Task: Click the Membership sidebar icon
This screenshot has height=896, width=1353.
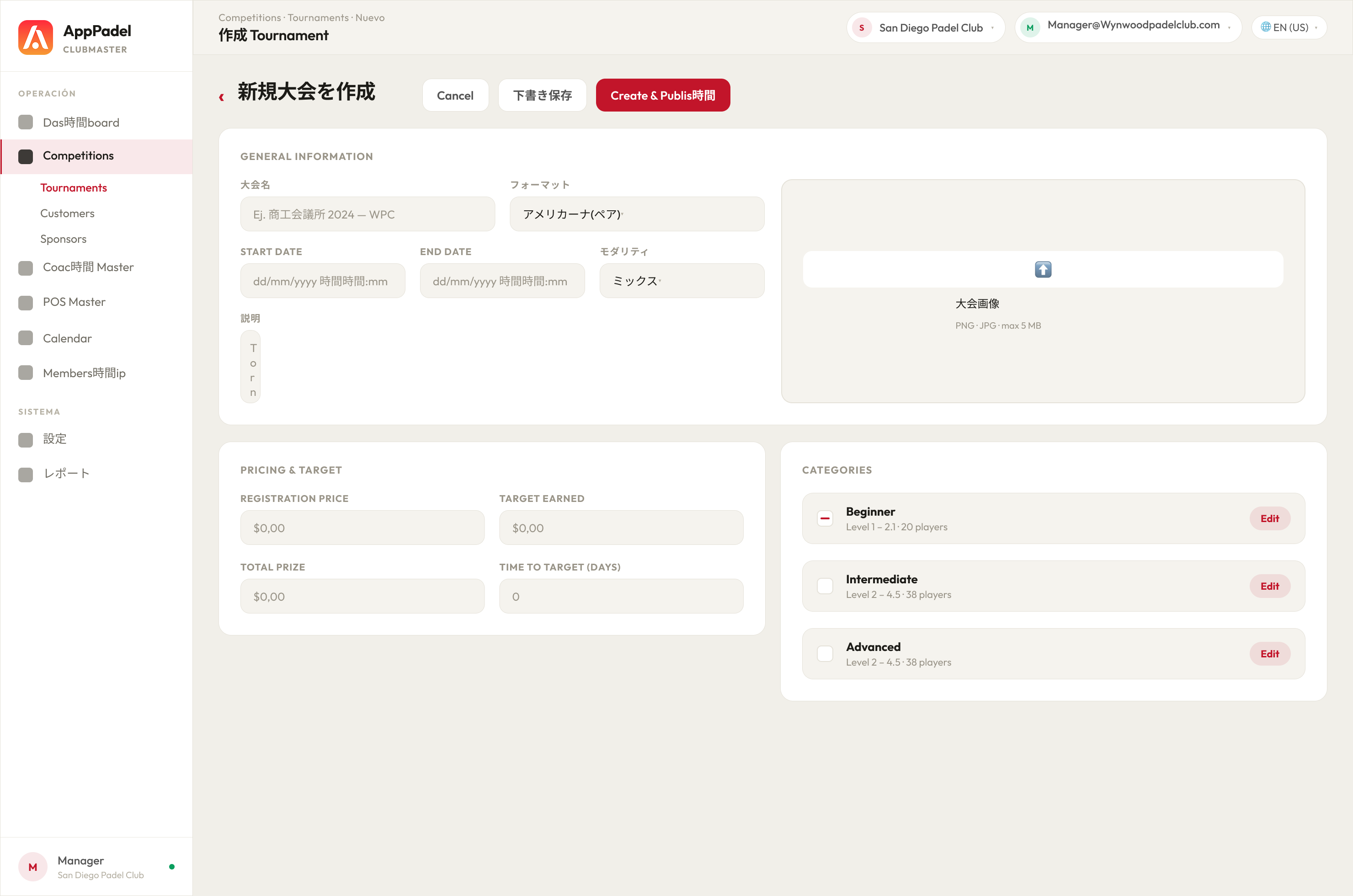Action: (26, 373)
